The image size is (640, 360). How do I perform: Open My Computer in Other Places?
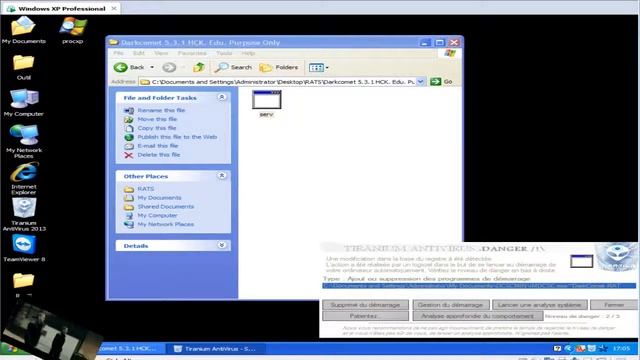[157, 216]
